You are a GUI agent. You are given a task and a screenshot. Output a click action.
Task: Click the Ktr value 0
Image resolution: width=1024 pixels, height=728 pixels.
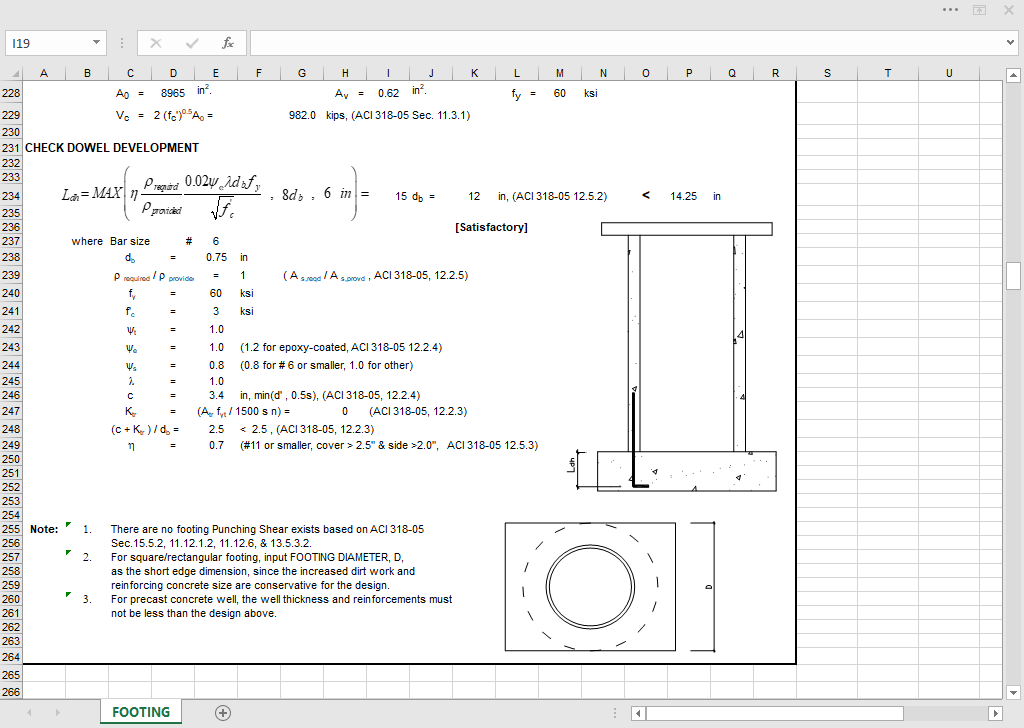[345, 411]
